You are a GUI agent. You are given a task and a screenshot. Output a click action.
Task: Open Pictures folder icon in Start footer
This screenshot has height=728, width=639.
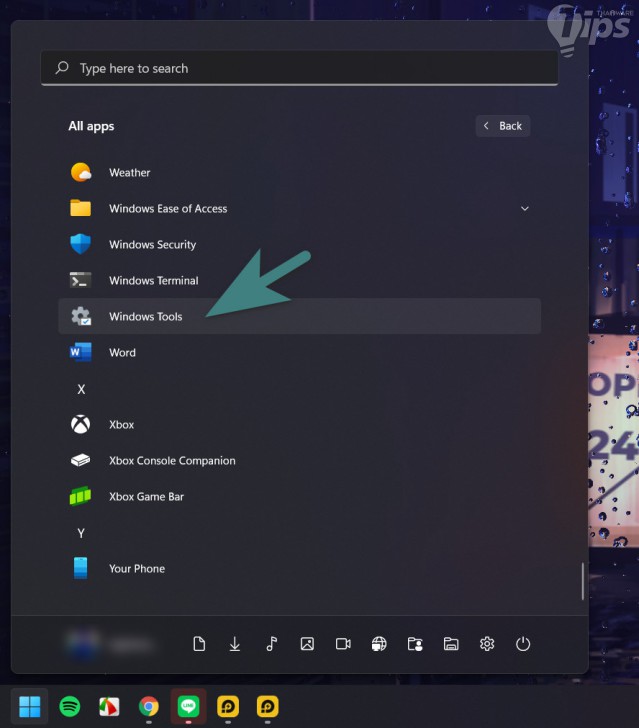click(307, 644)
